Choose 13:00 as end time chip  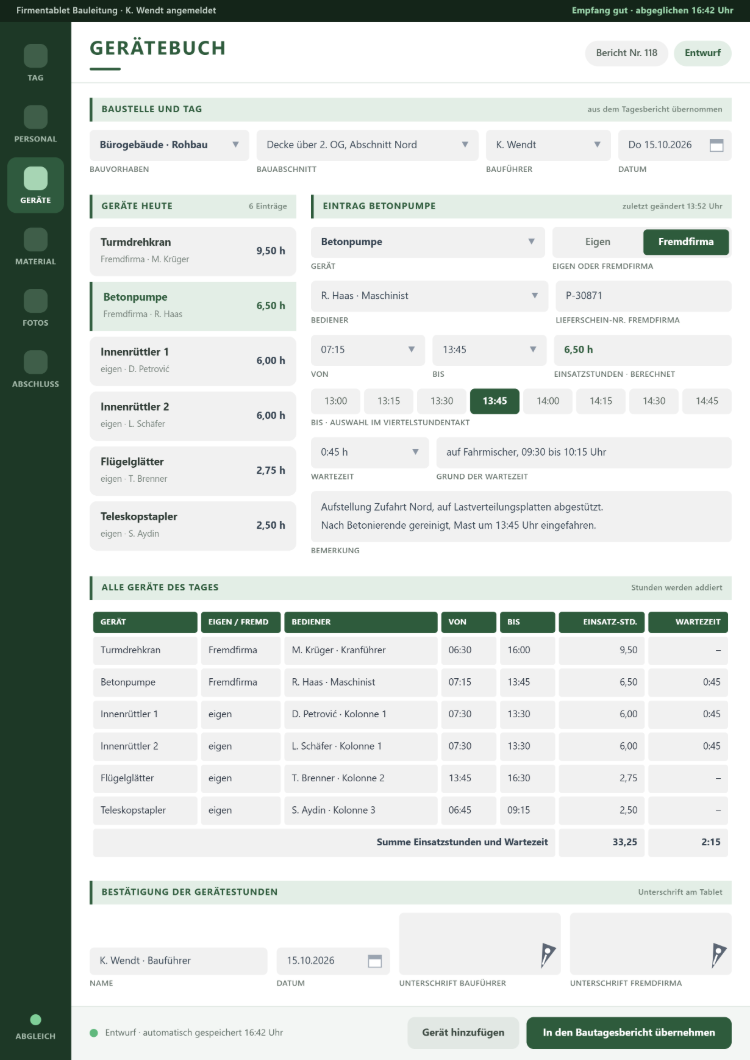[x=335, y=401]
